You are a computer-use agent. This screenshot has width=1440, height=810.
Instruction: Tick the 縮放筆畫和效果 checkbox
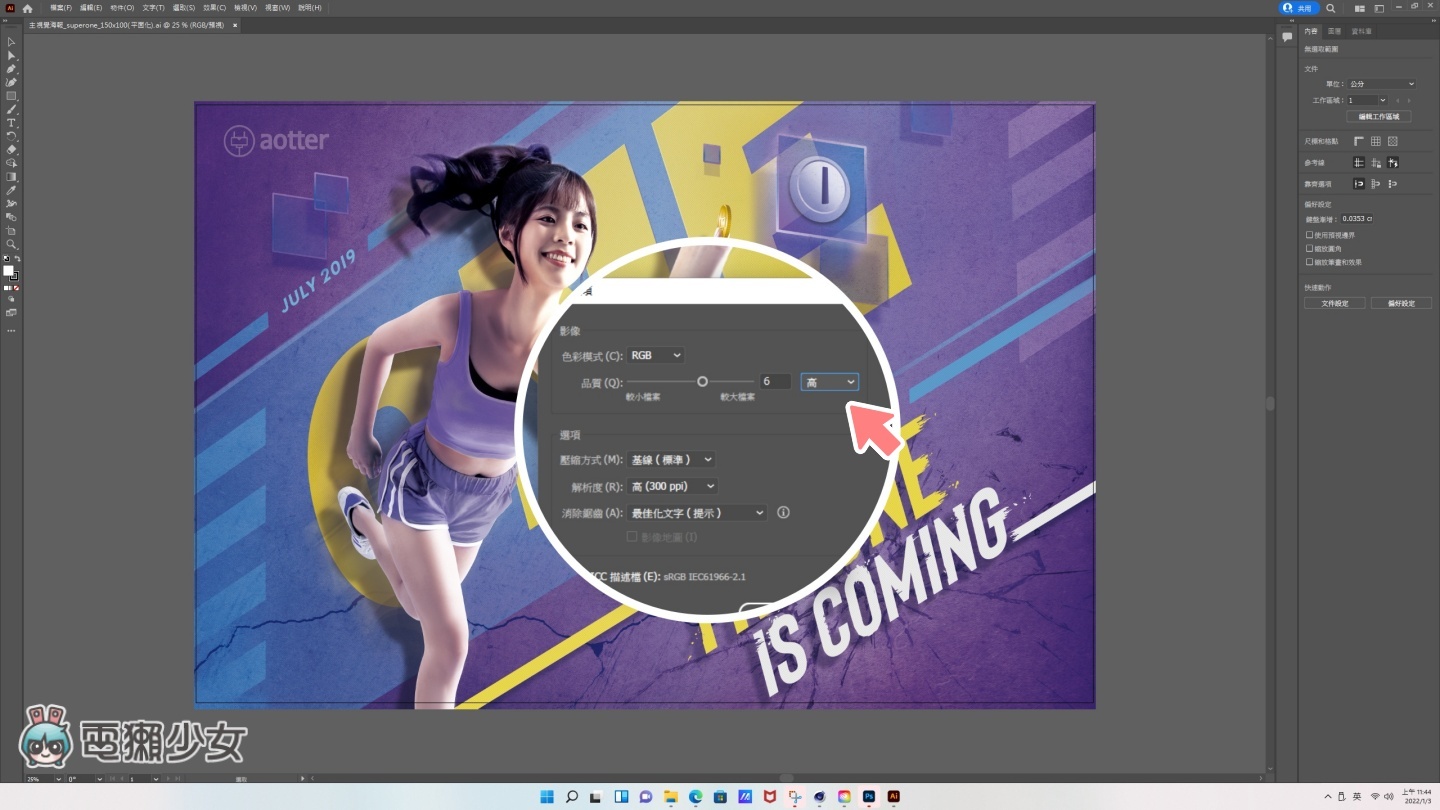pyautogui.click(x=1310, y=262)
